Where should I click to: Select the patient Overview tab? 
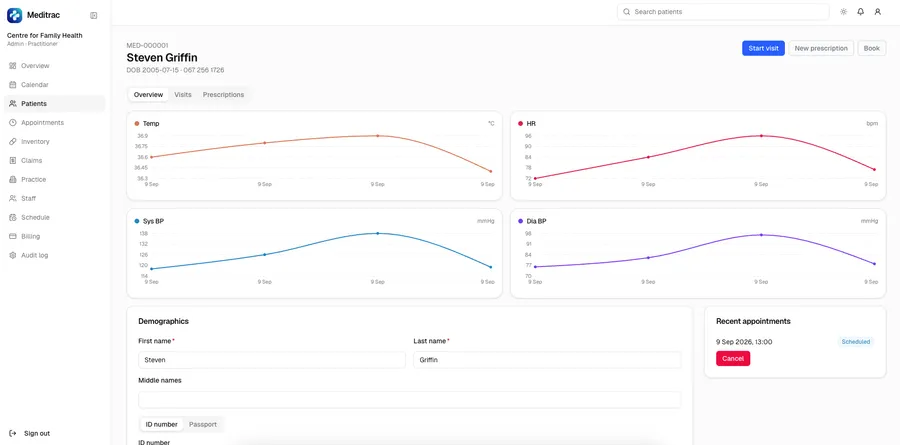[x=148, y=95]
